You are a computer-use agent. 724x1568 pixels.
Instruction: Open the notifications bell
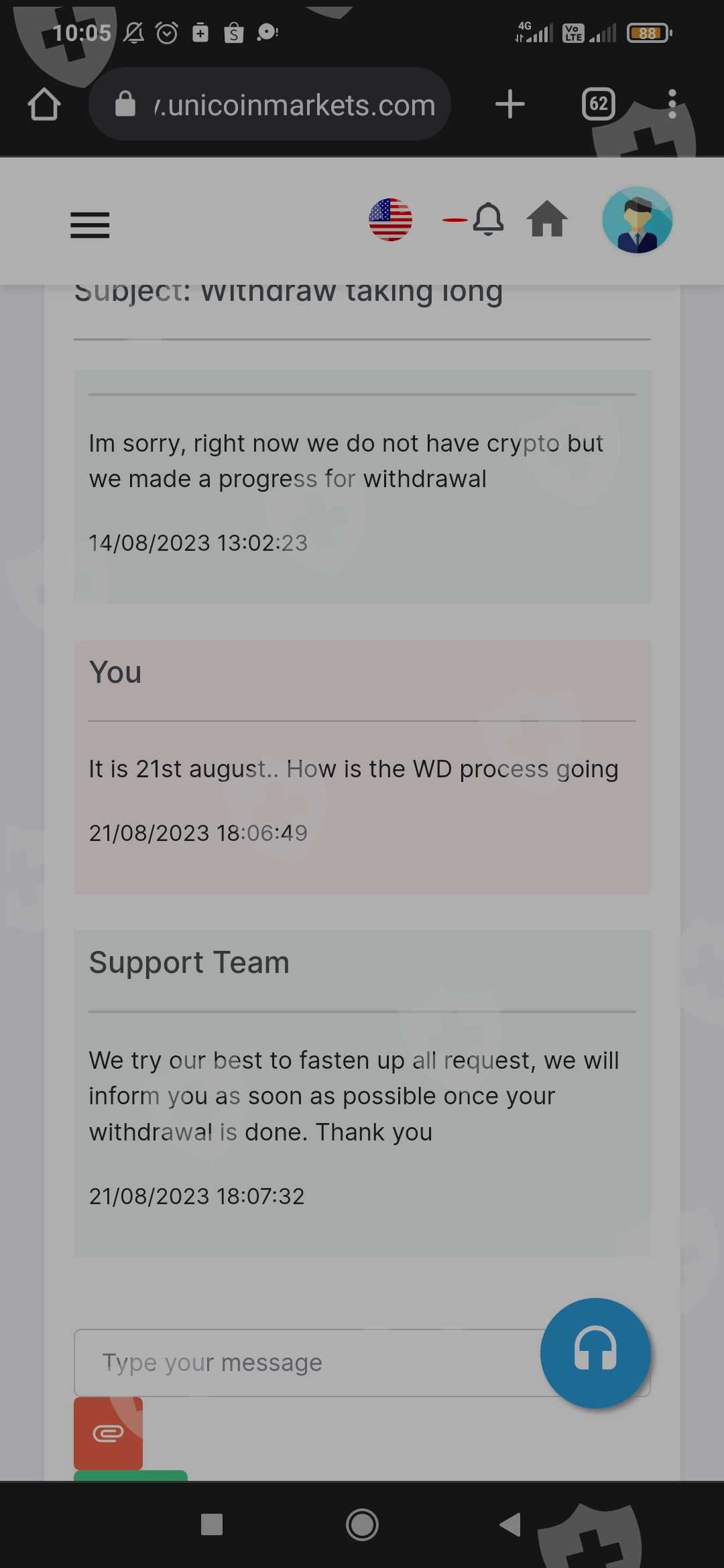(x=488, y=219)
